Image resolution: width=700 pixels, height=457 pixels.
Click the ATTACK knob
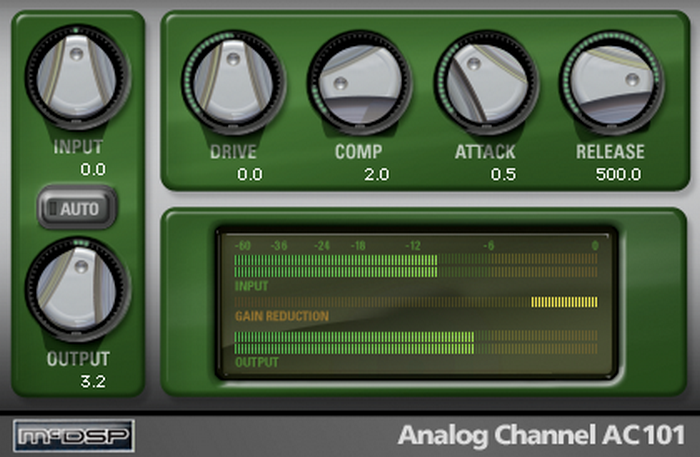(486, 82)
